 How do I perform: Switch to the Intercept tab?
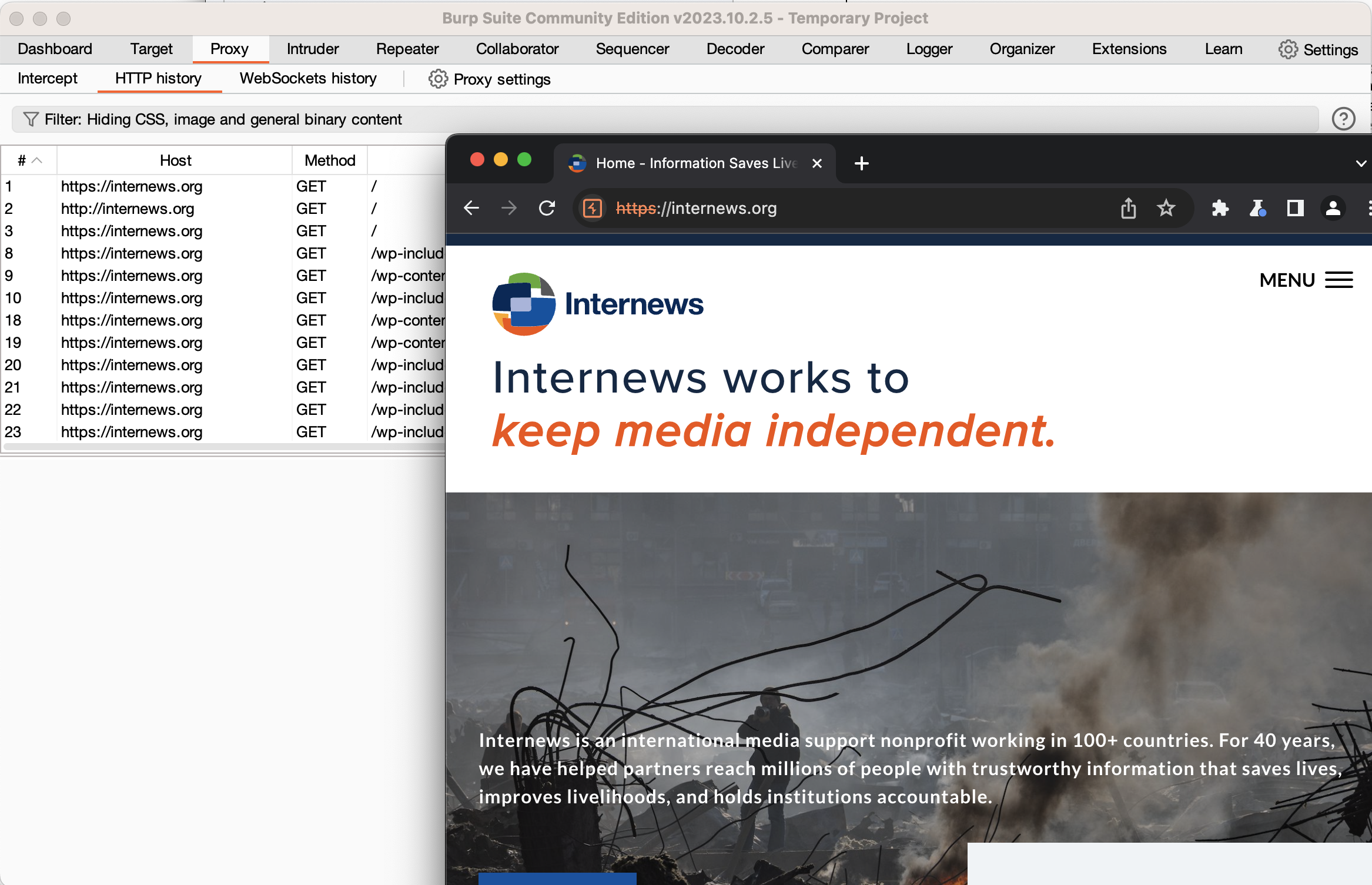(x=47, y=78)
